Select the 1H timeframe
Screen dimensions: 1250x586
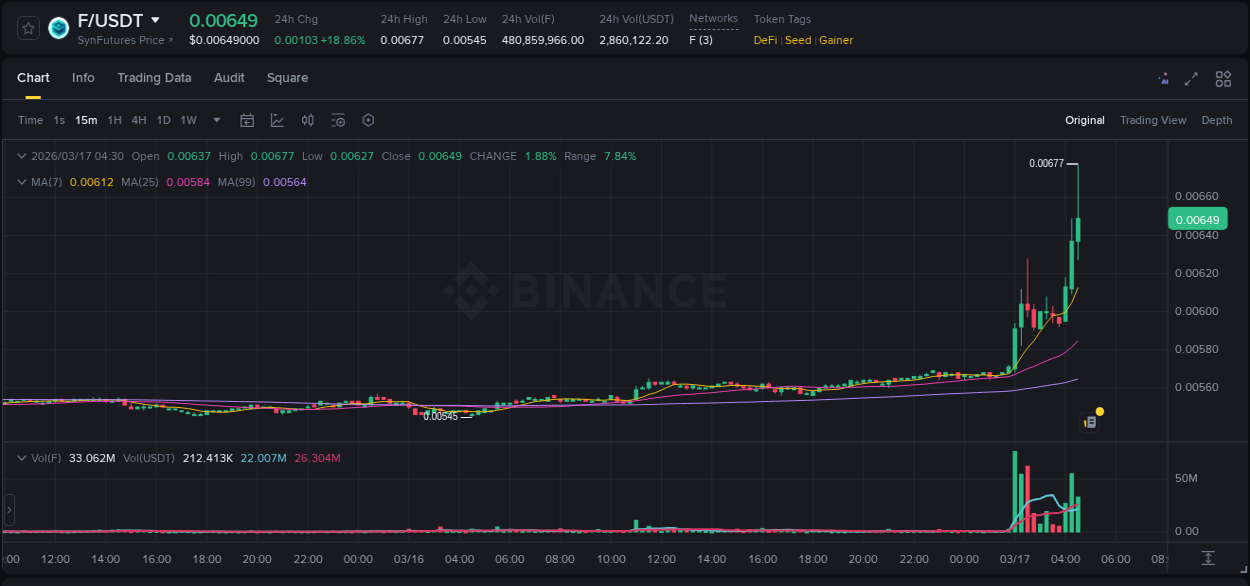pos(115,120)
